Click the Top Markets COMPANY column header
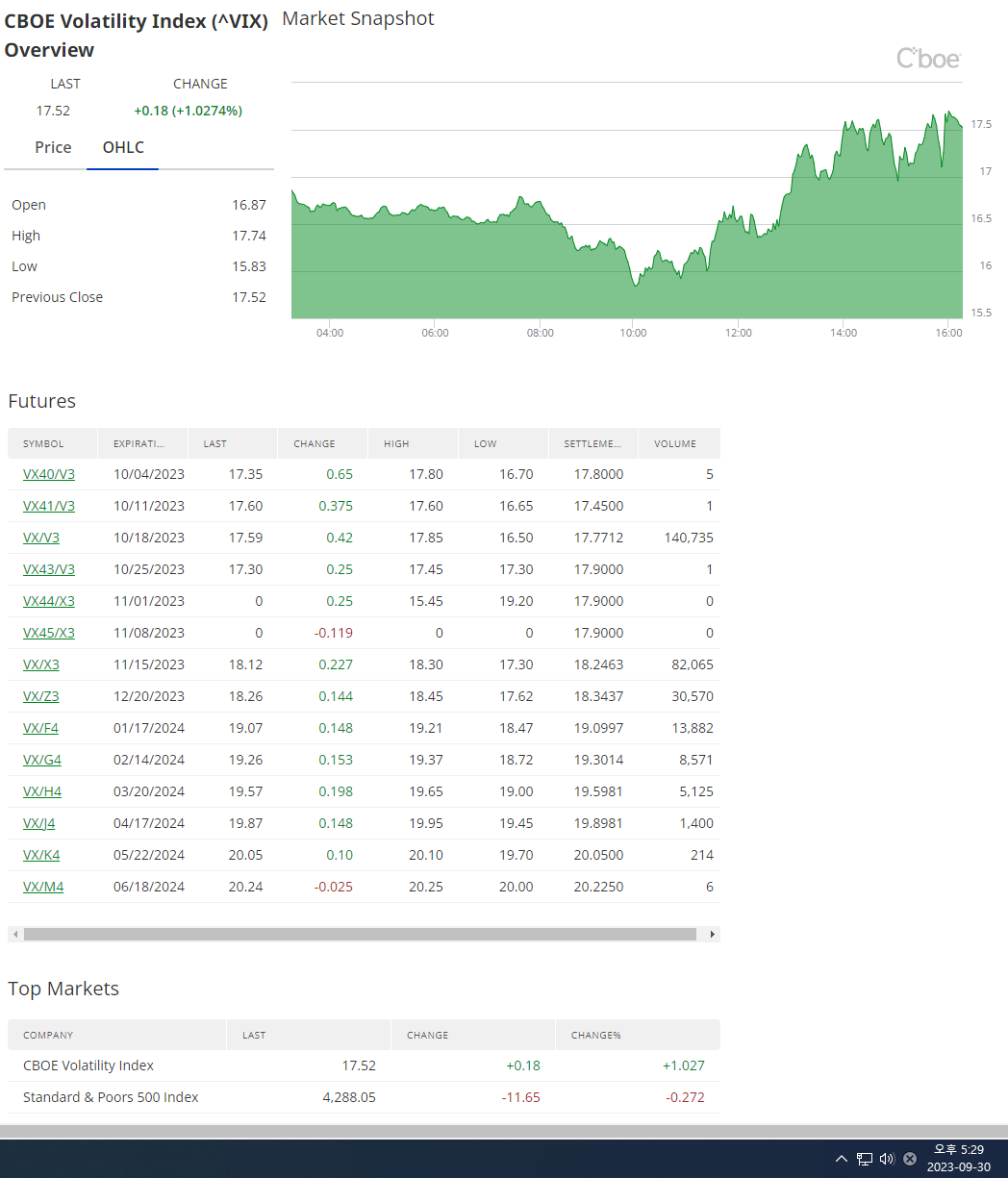Viewport: 1008px width, 1178px height. click(117, 1035)
